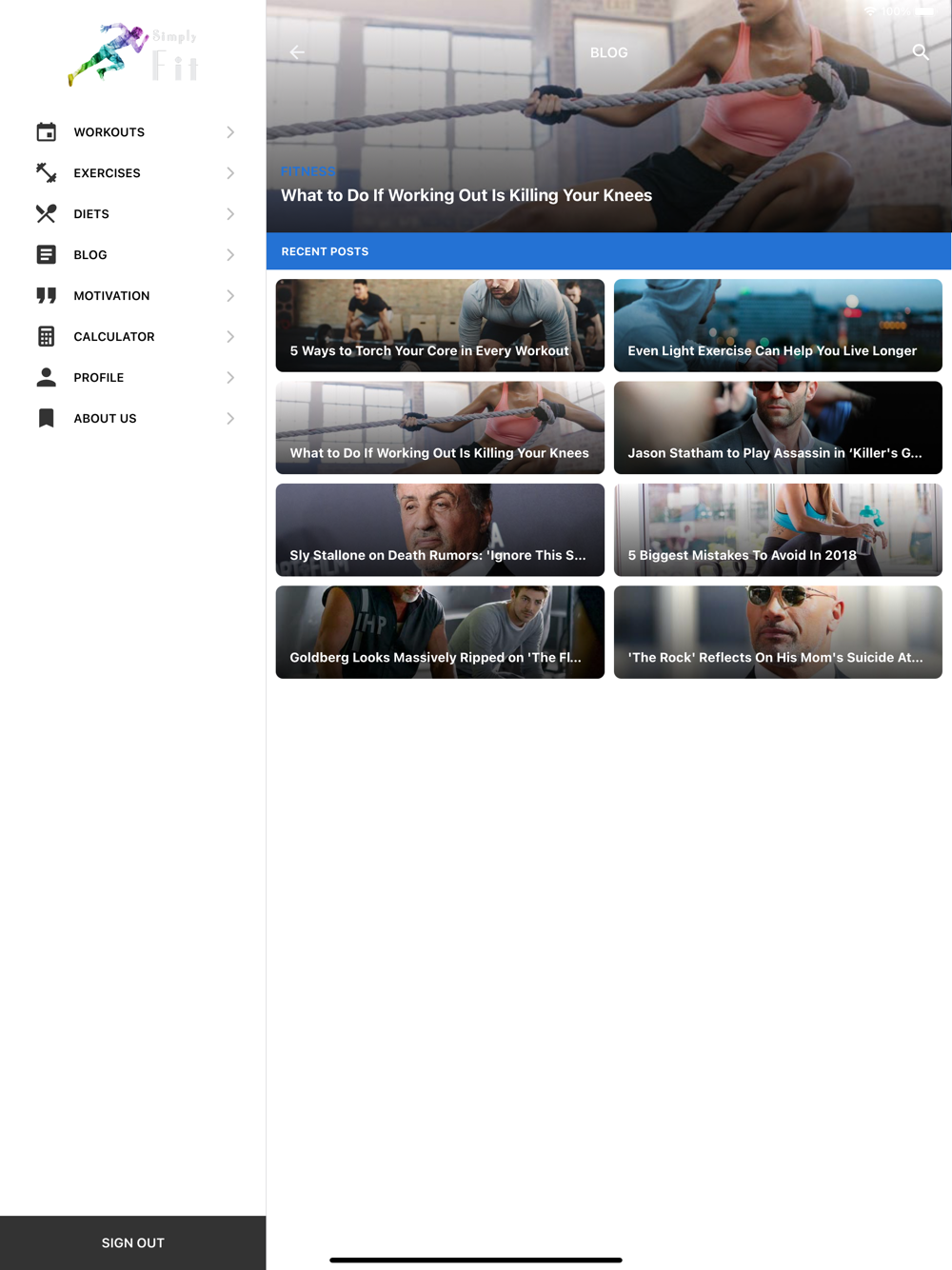Open '5 Biggest Mistakes To Avoid' post

pyautogui.click(x=778, y=529)
